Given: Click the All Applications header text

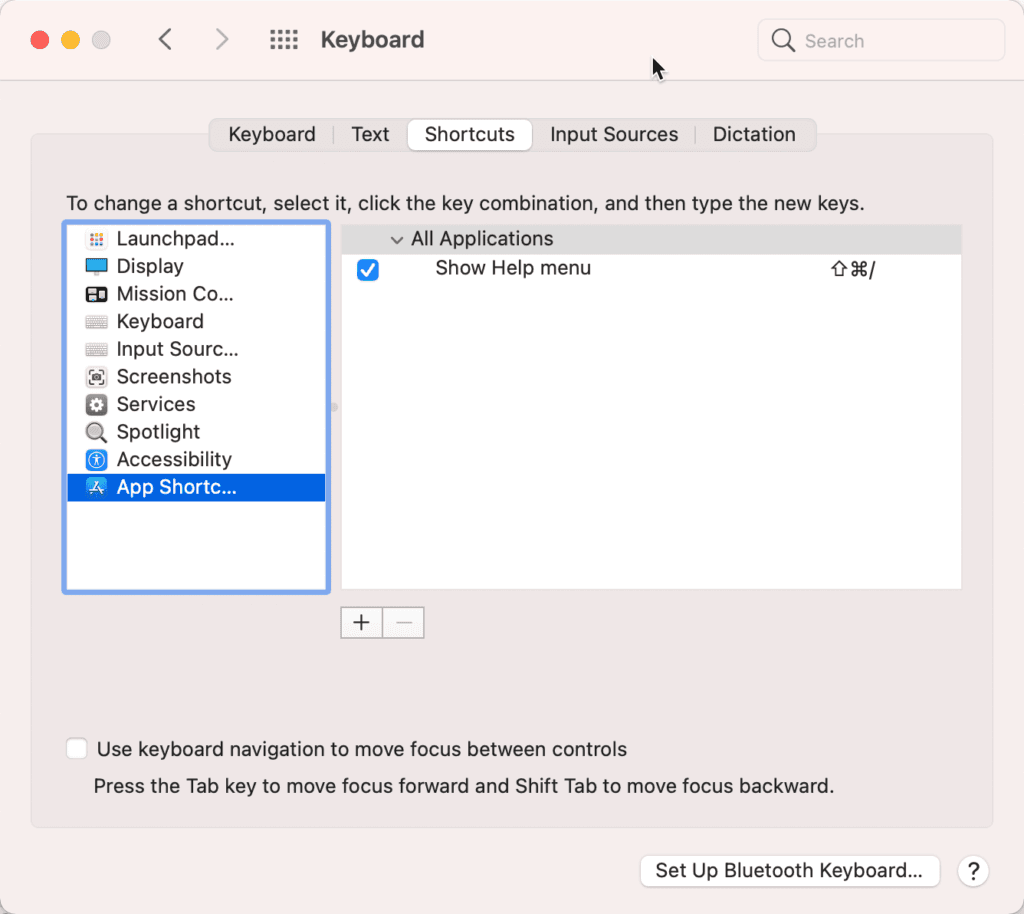Looking at the screenshot, I should pyautogui.click(x=482, y=239).
